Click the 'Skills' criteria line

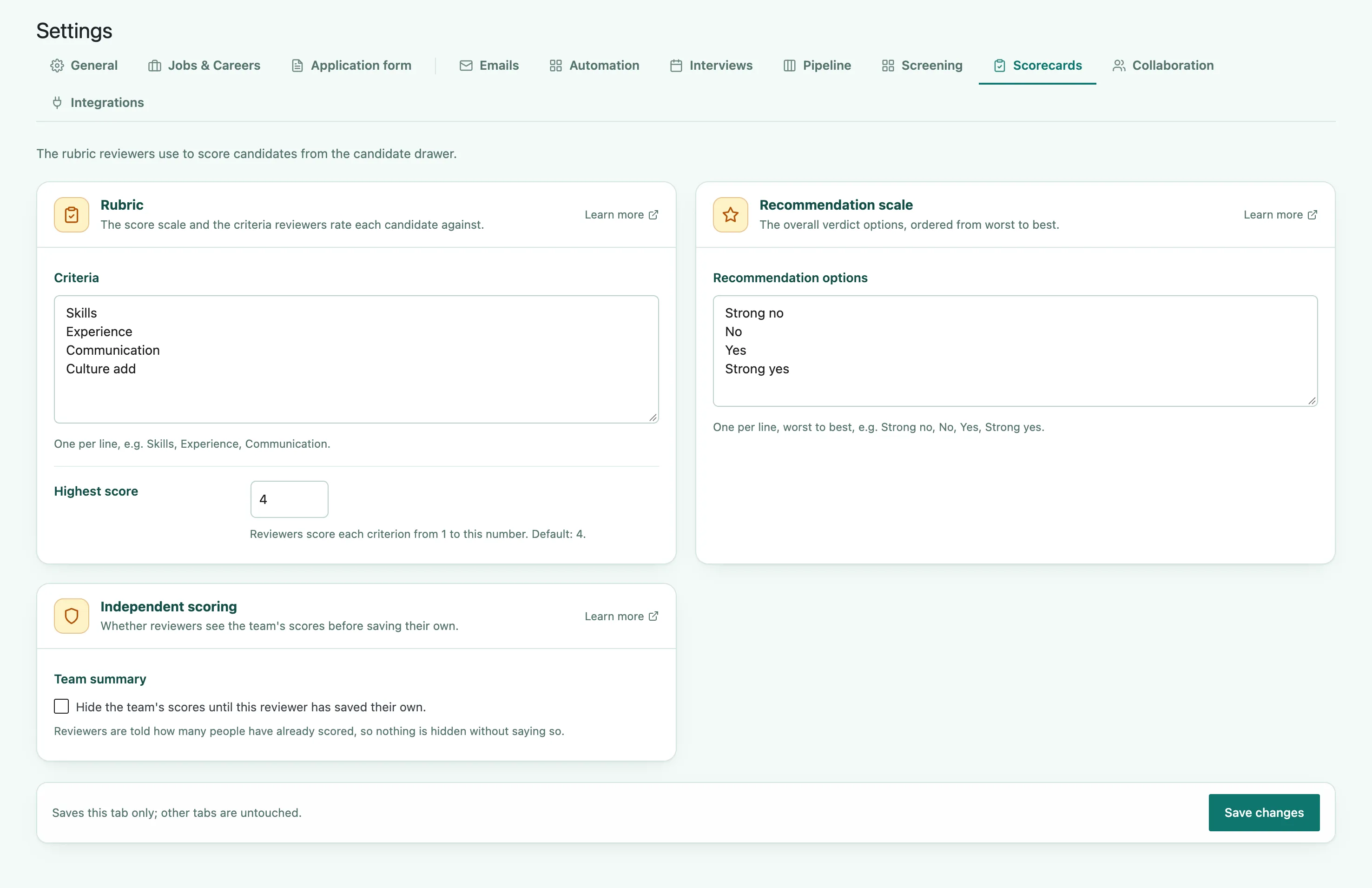pyautogui.click(x=81, y=313)
